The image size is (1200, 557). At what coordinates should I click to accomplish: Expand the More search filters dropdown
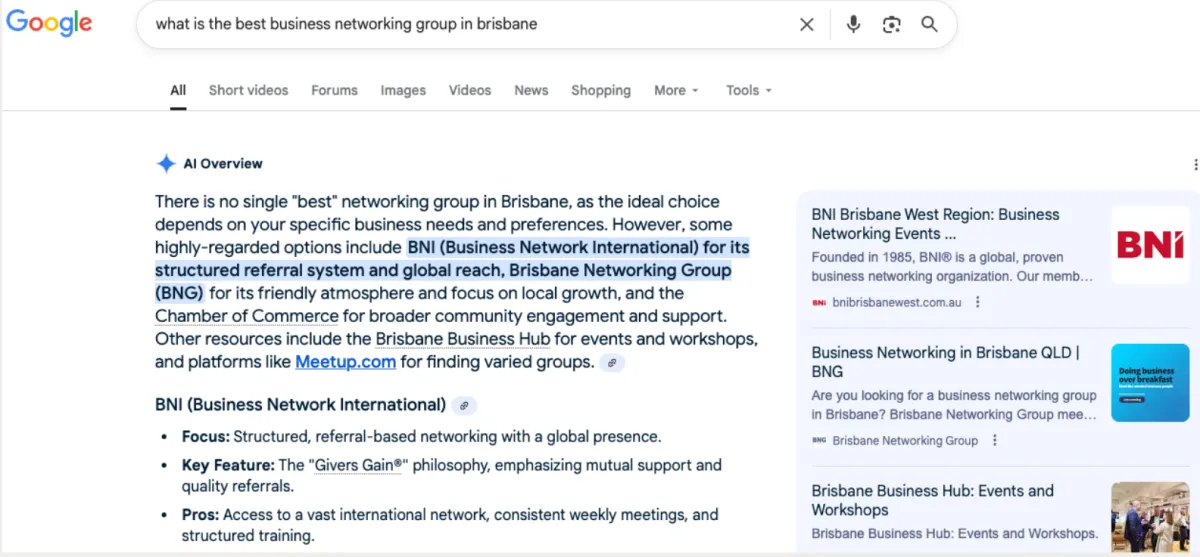click(676, 90)
